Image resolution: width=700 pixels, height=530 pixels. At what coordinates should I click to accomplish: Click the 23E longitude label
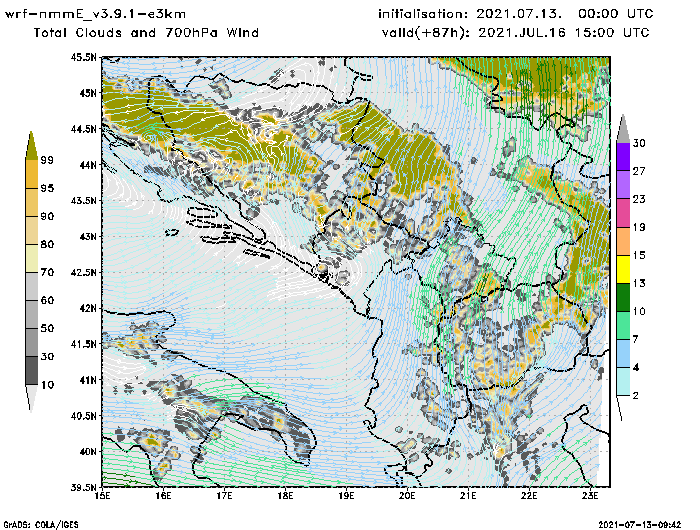tap(590, 496)
